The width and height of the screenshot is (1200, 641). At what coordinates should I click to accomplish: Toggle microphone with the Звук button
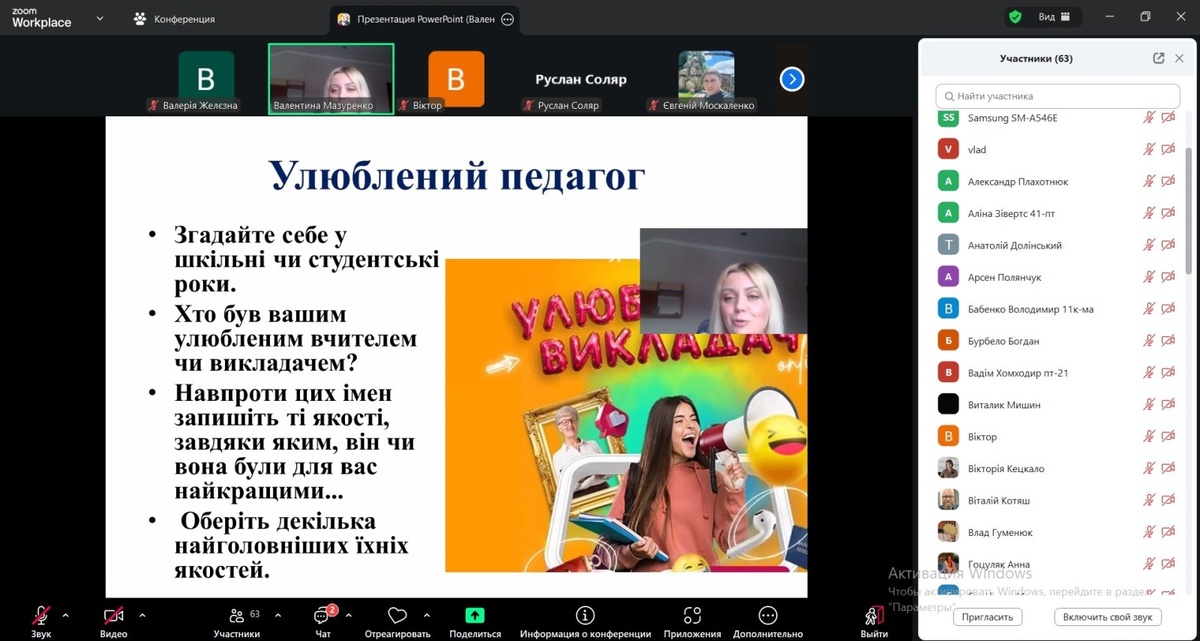[x=41, y=616]
